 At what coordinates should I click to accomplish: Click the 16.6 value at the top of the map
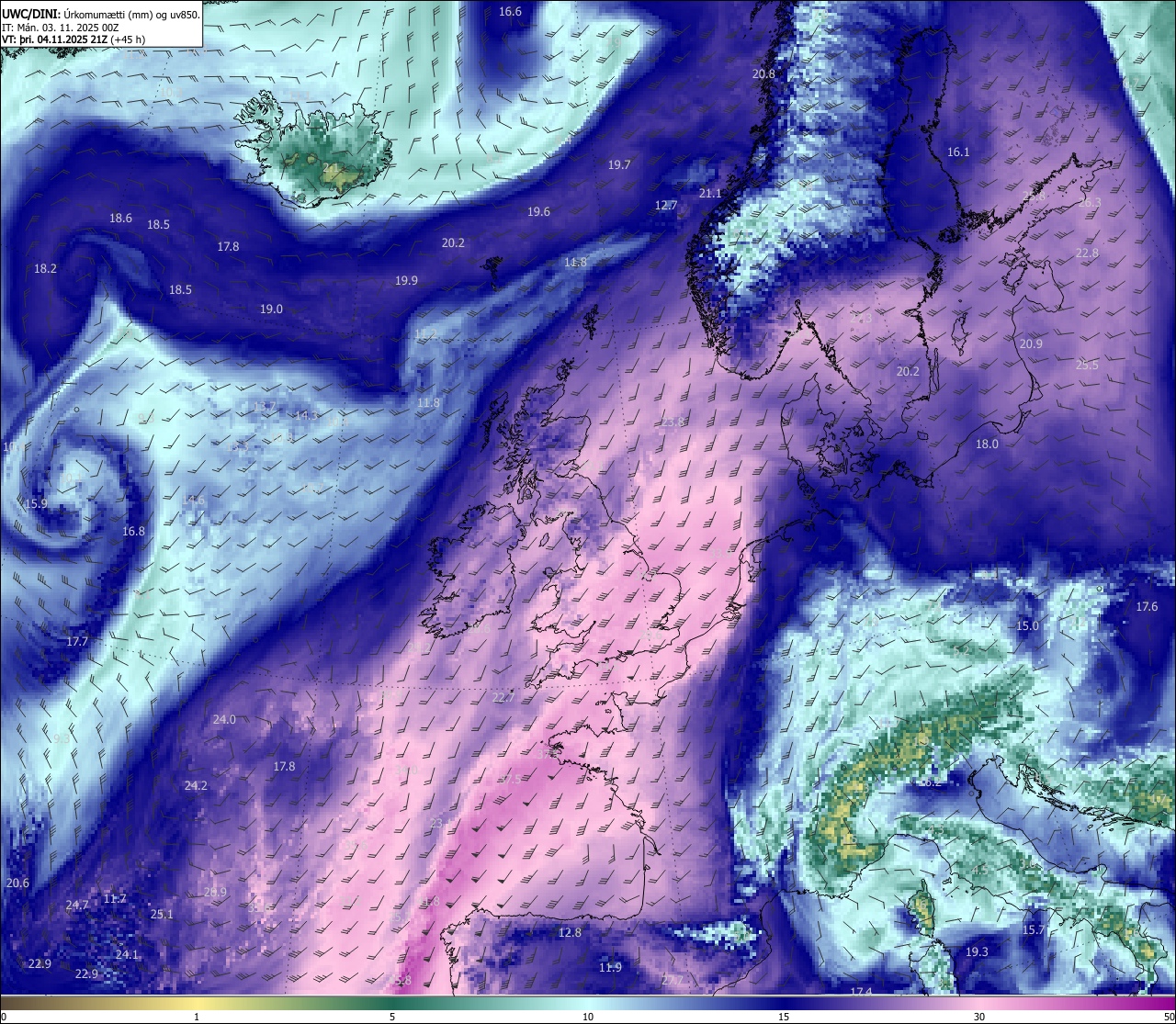click(x=510, y=12)
